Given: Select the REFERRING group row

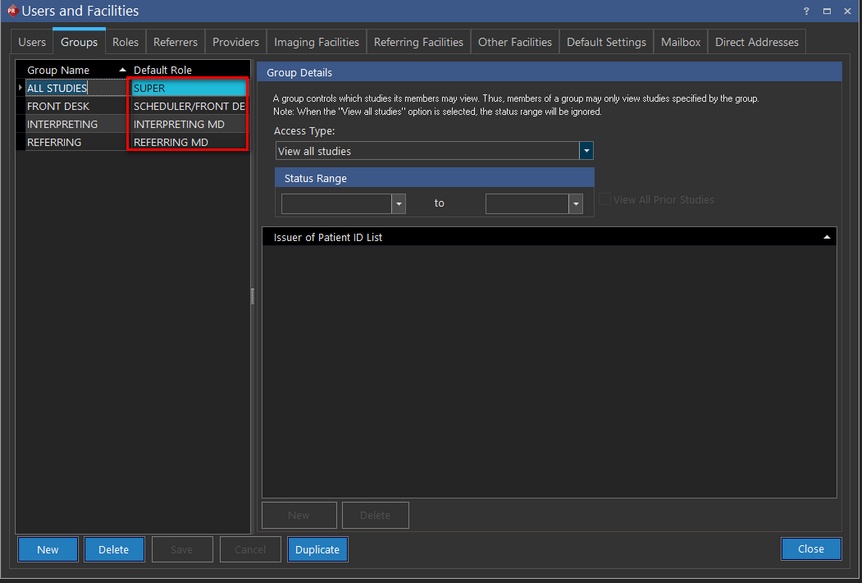Looking at the screenshot, I should click(54, 142).
